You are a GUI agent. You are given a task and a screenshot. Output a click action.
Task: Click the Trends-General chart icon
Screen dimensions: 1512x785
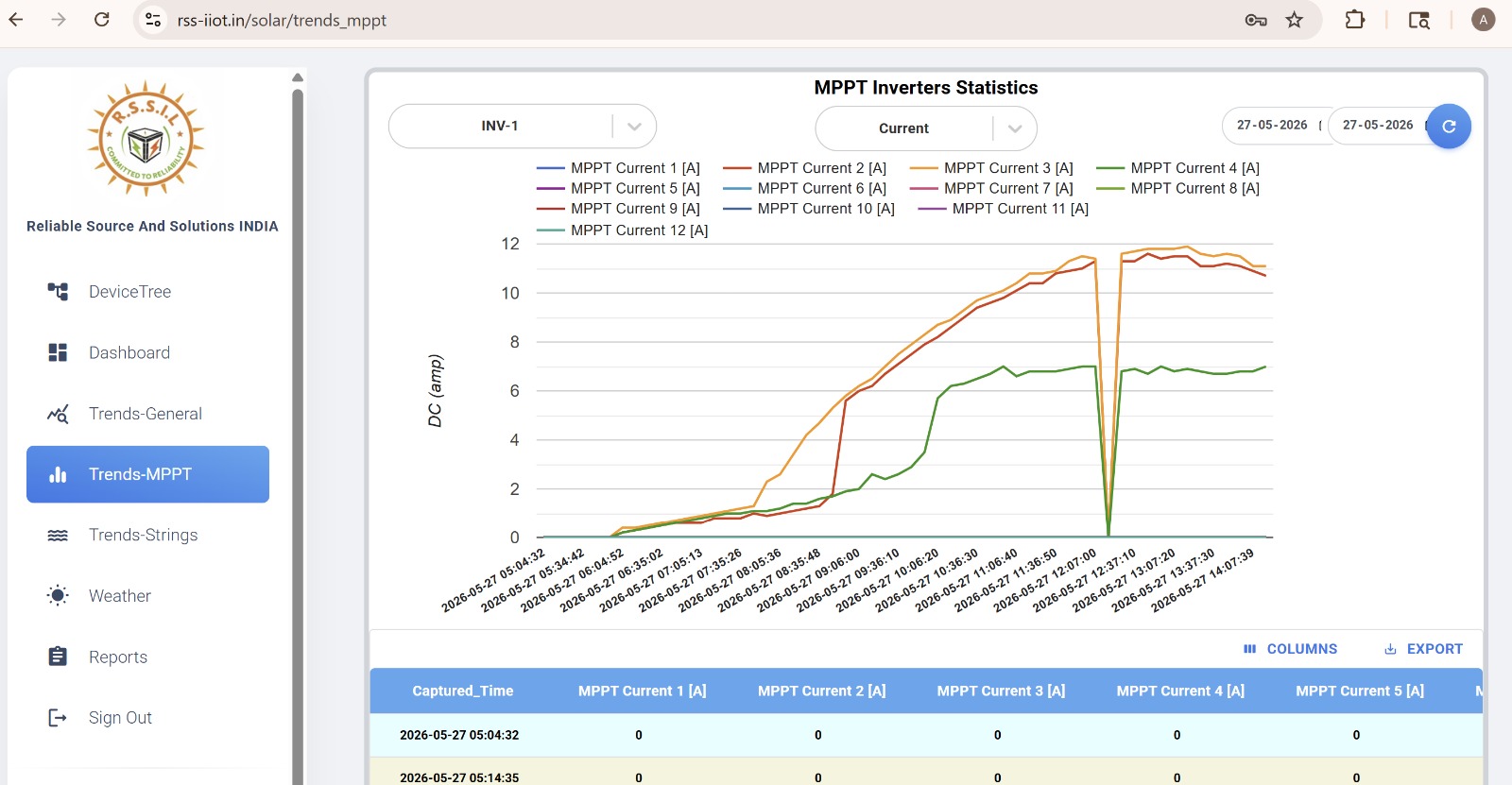coord(58,414)
